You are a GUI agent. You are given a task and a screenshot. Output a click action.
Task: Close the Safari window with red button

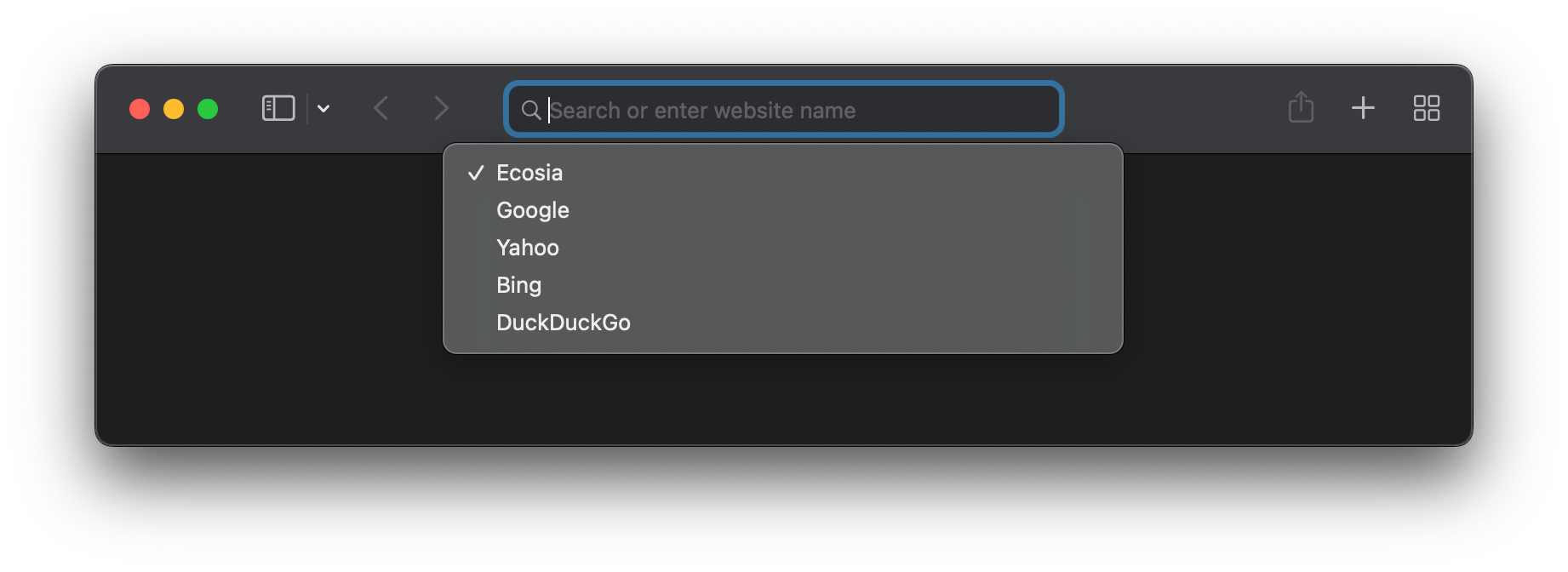coord(140,109)
